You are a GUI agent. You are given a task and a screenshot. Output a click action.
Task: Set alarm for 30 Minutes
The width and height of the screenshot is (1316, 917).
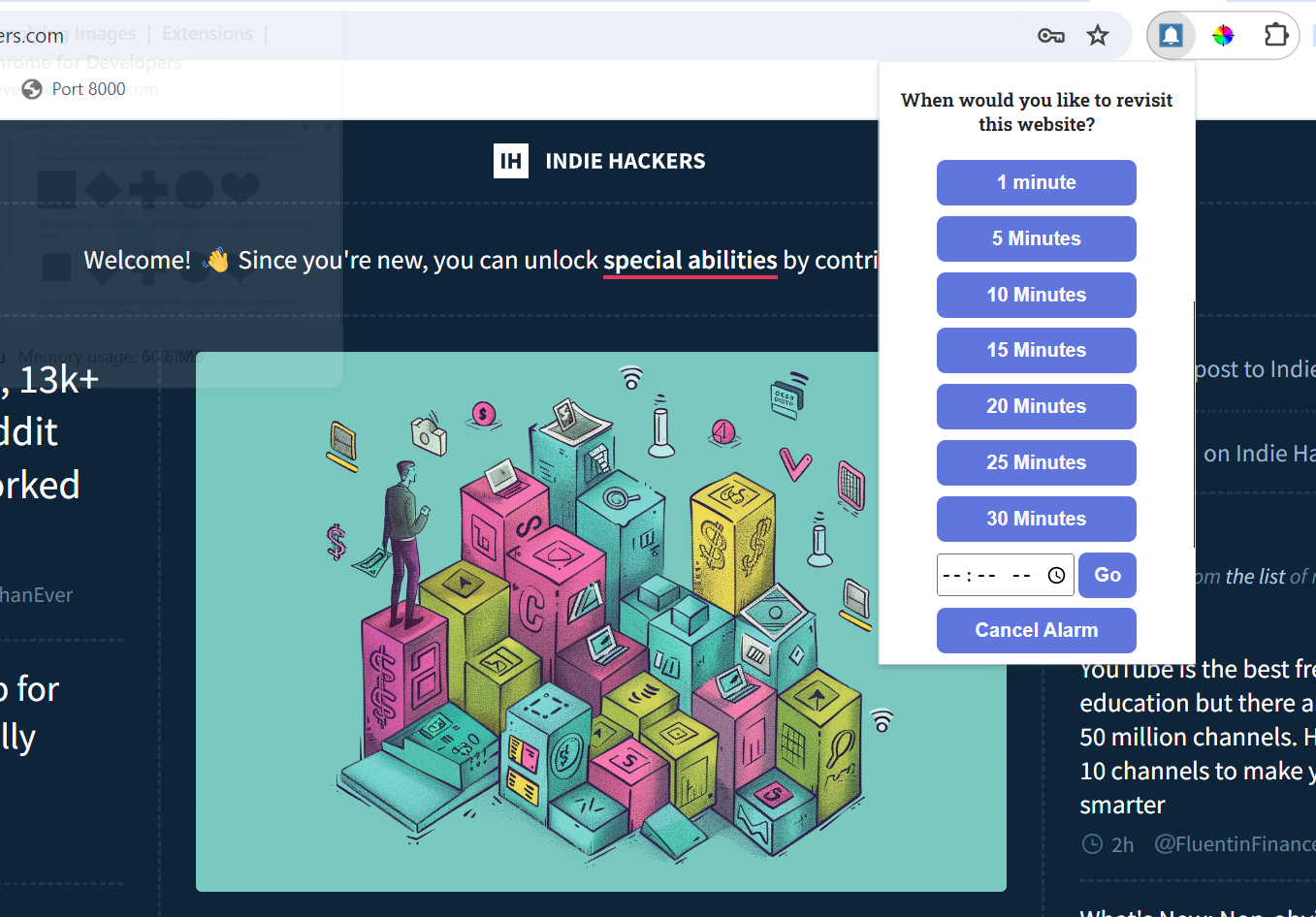1036,519
